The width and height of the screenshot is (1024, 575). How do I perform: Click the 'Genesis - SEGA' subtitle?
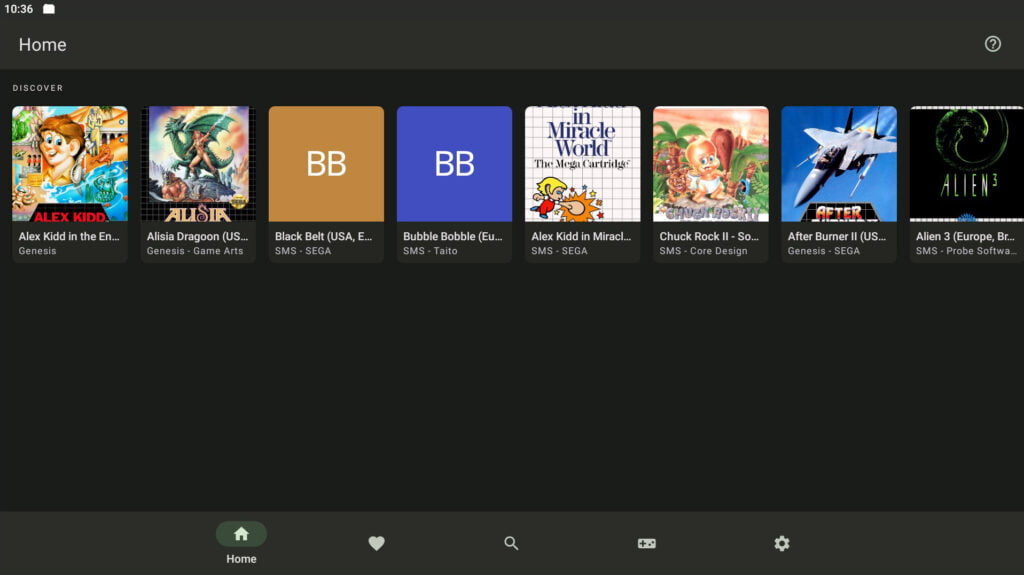824,251
